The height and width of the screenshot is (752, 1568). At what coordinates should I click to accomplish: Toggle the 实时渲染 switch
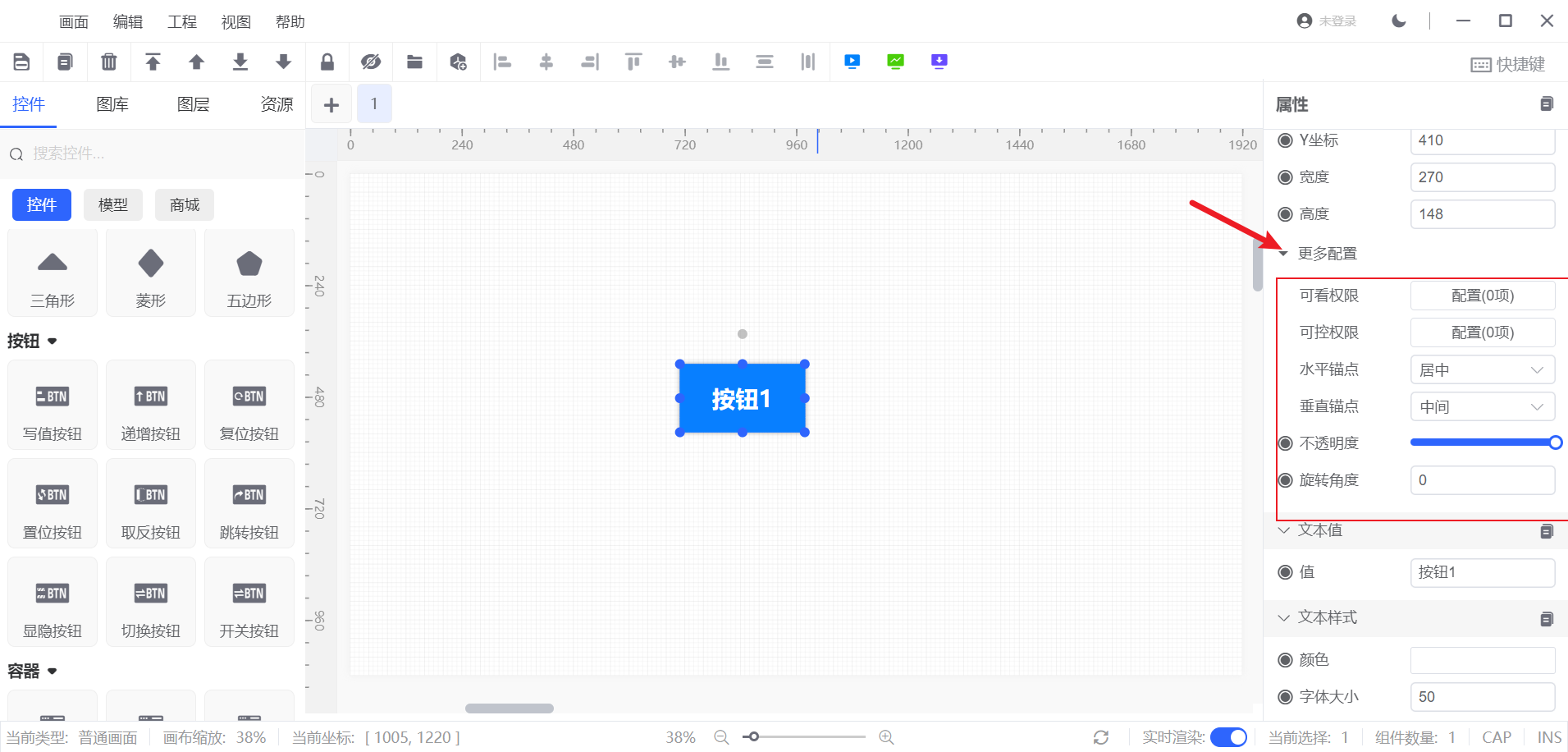[x=1227, y=737]
